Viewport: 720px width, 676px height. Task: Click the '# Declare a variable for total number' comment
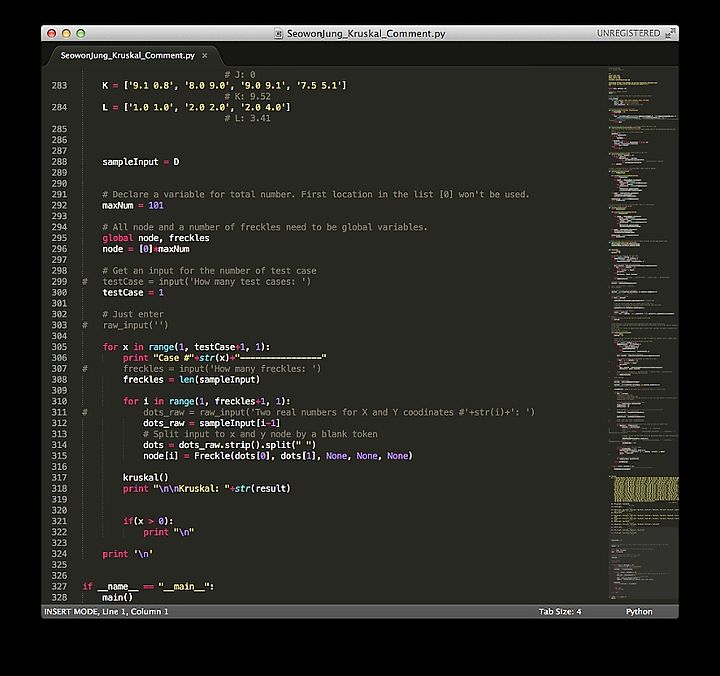(316, 194)
